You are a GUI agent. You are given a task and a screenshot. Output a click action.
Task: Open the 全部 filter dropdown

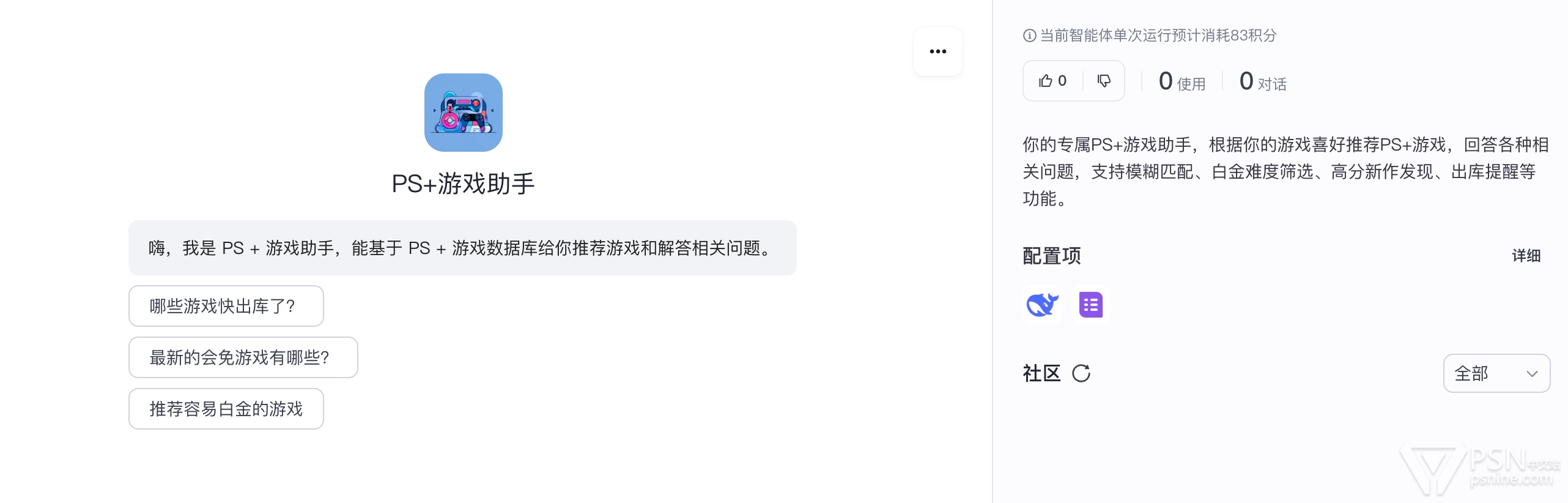1495,373
